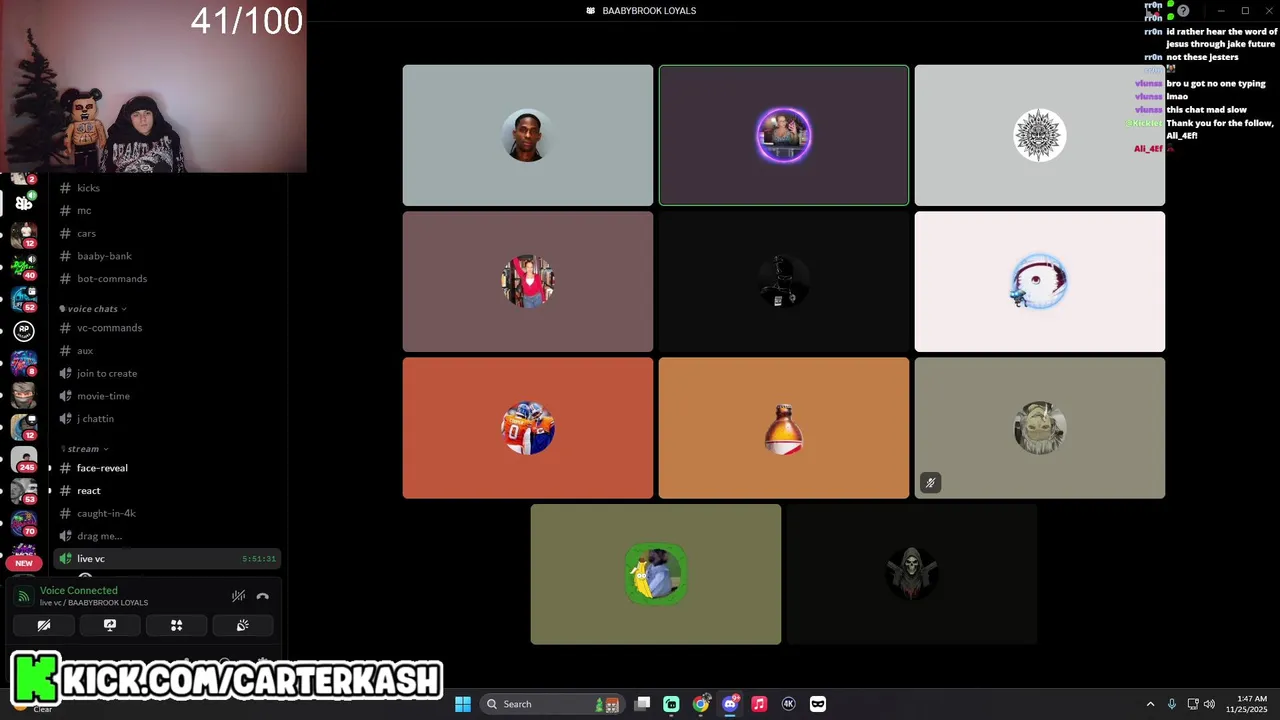Screen dimensions: 1280x720
Task: Select the live vc voice channel
Action: [x=167, y=559]
